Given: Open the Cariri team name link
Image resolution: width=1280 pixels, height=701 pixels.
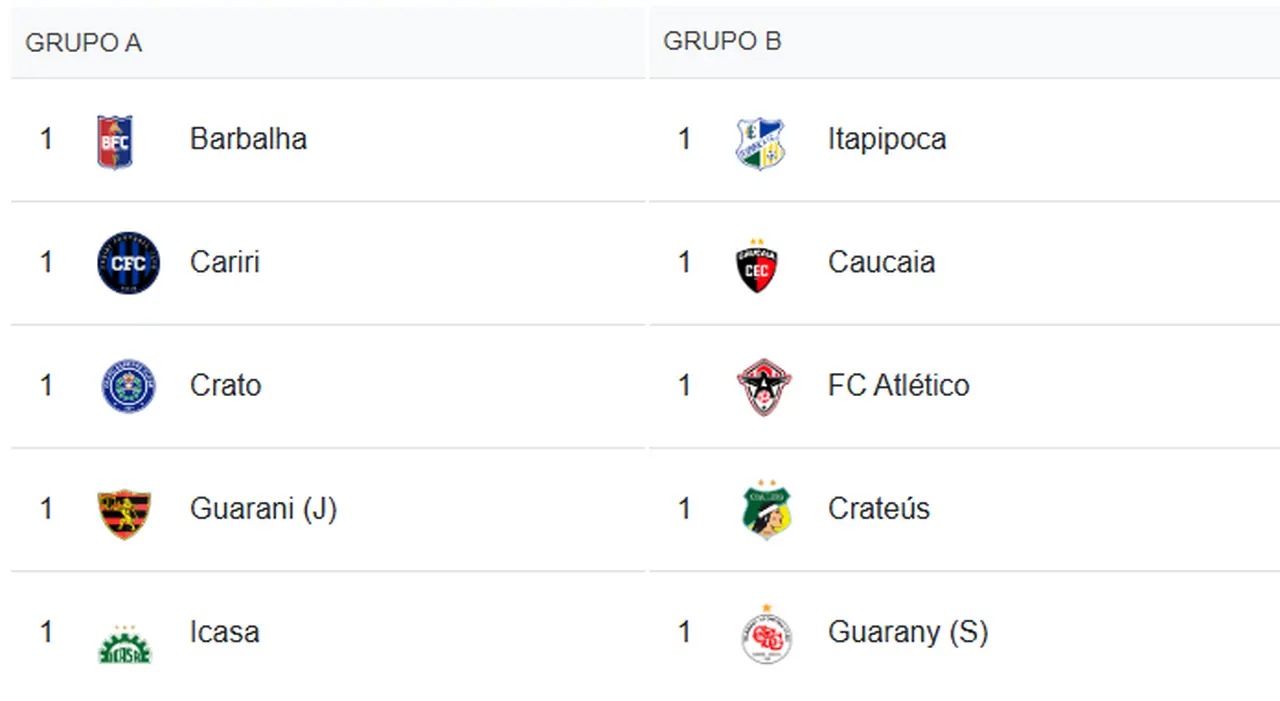Looking at the screenshot, I should tap(225, 262).
